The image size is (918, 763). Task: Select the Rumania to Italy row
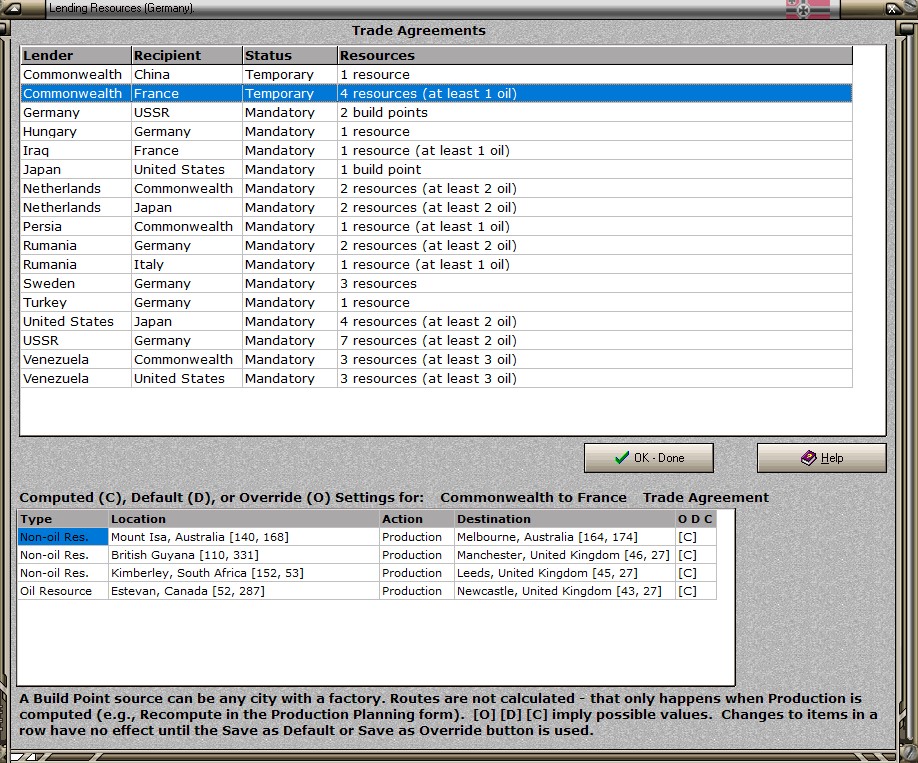436,265
